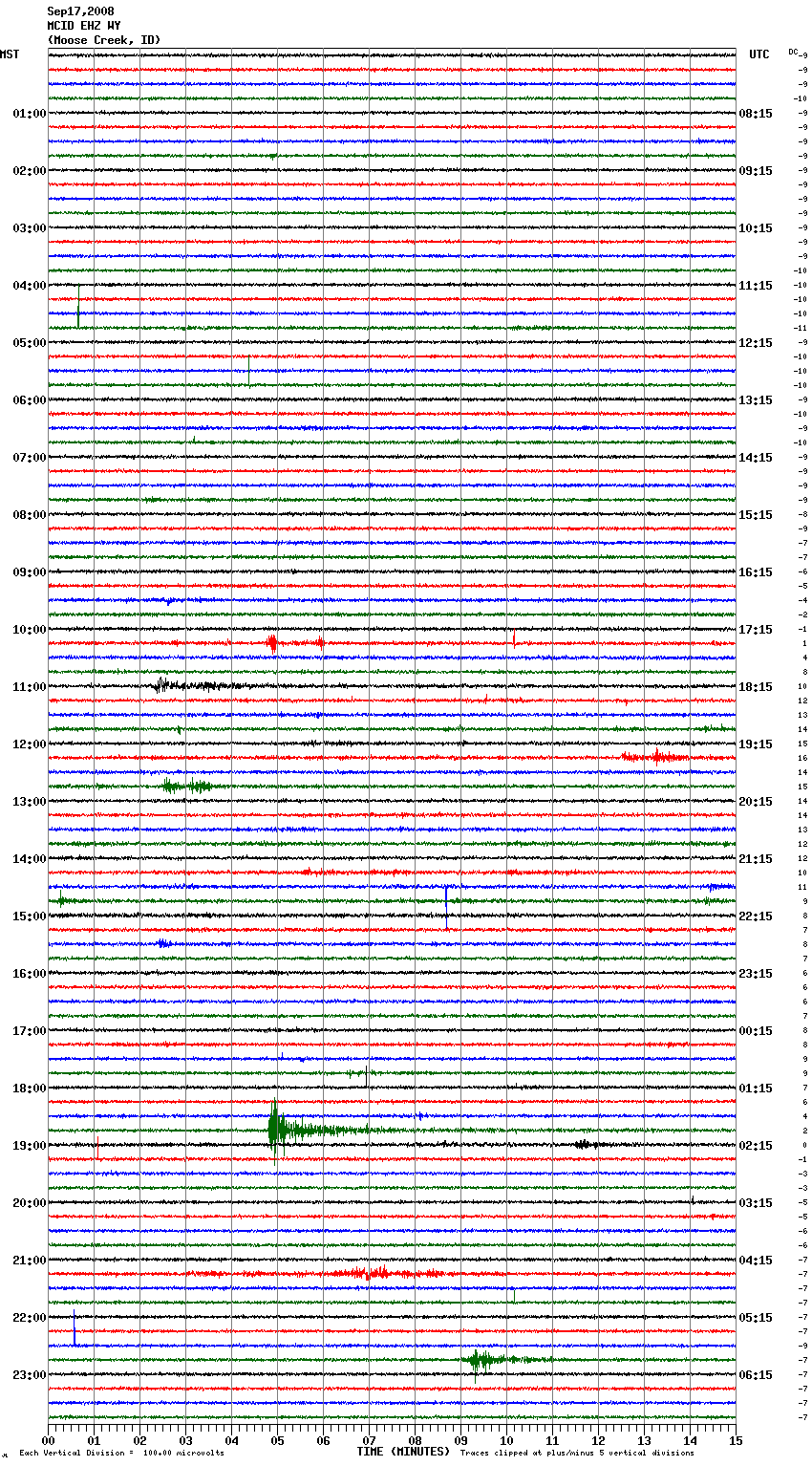812x1466 pixels.
Task: Select the 04:00 MST row label
Action: pos(29,286)
